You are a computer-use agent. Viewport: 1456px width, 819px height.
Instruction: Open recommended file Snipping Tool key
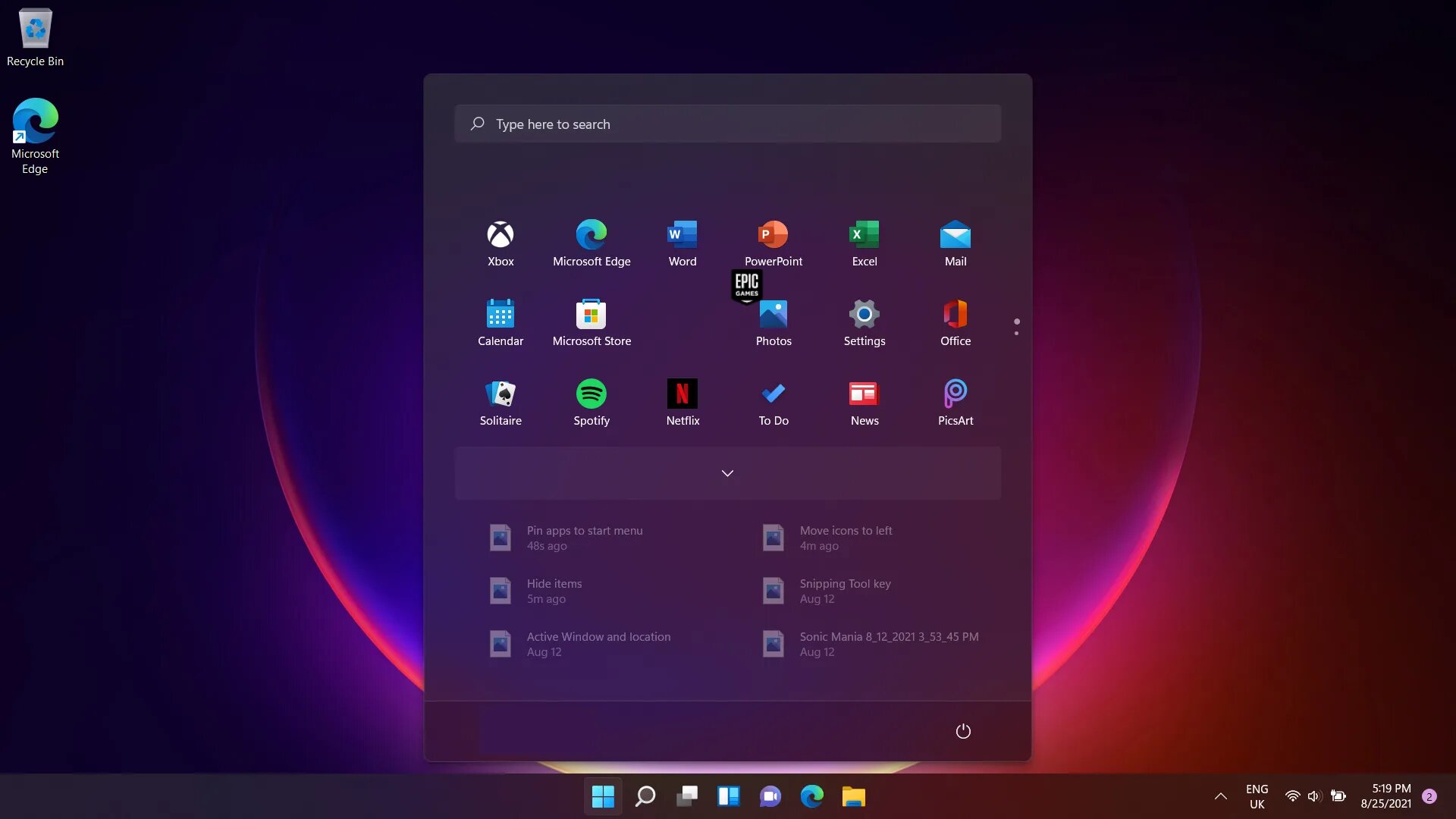pyautogui.click(x=845, y=591)
